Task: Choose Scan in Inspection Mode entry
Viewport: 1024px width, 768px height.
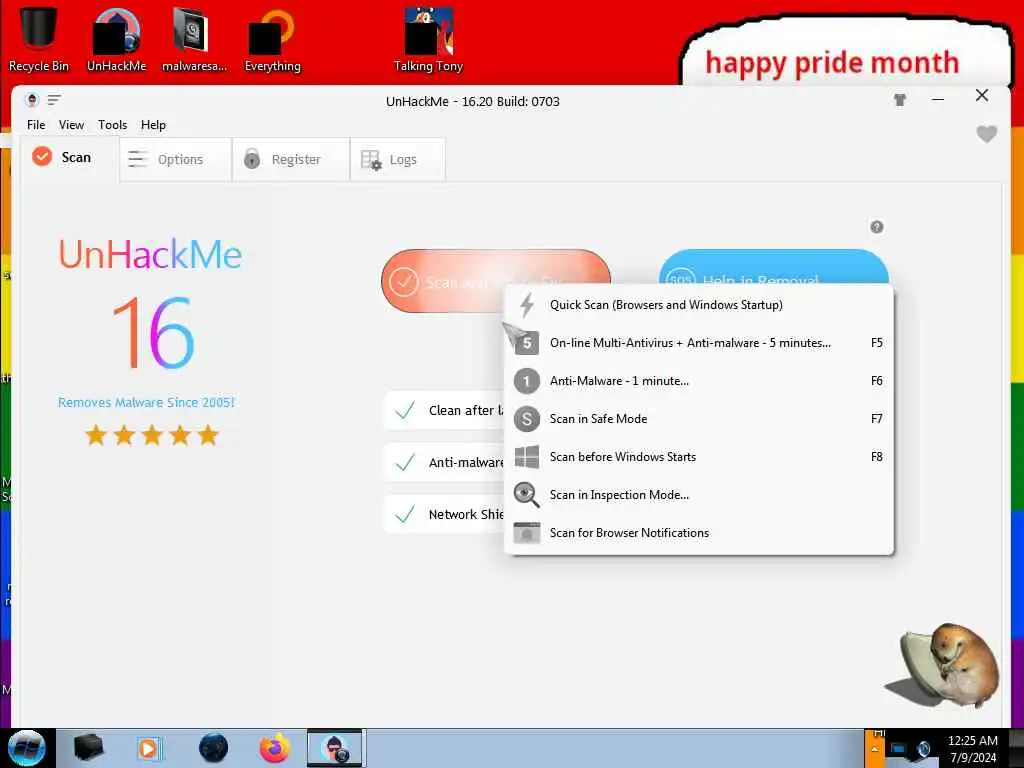Action: [x=699, y=494]
